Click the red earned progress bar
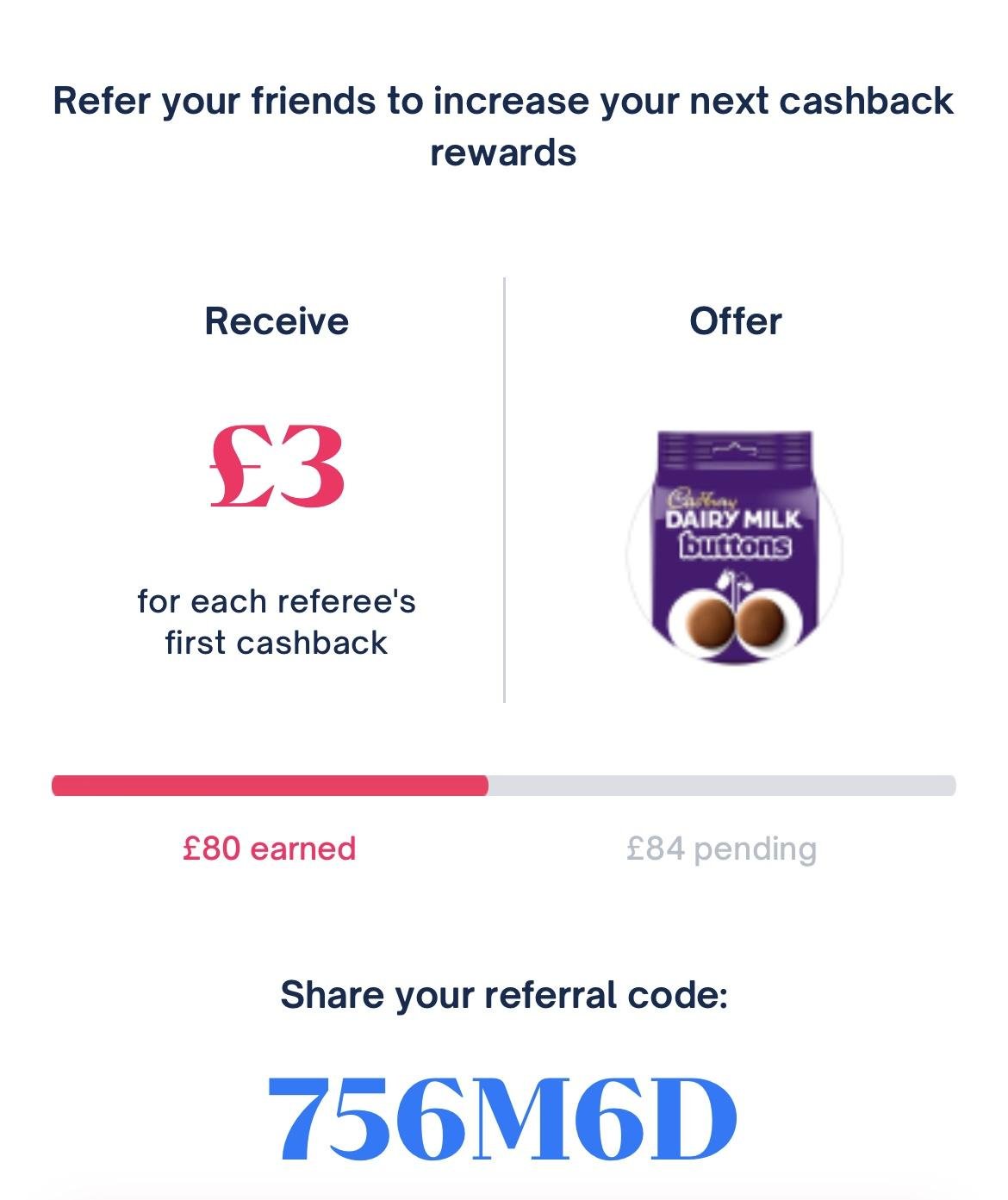Viewport: 1008px width, 1200px height. [270, 786]
